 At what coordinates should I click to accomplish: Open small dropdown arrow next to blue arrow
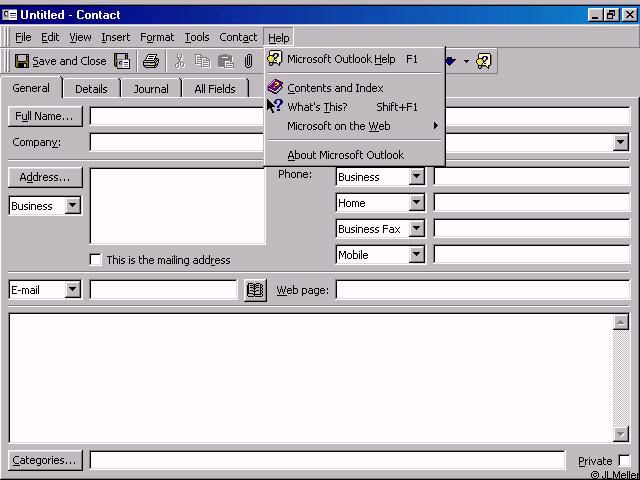click(x=466, y=62)
